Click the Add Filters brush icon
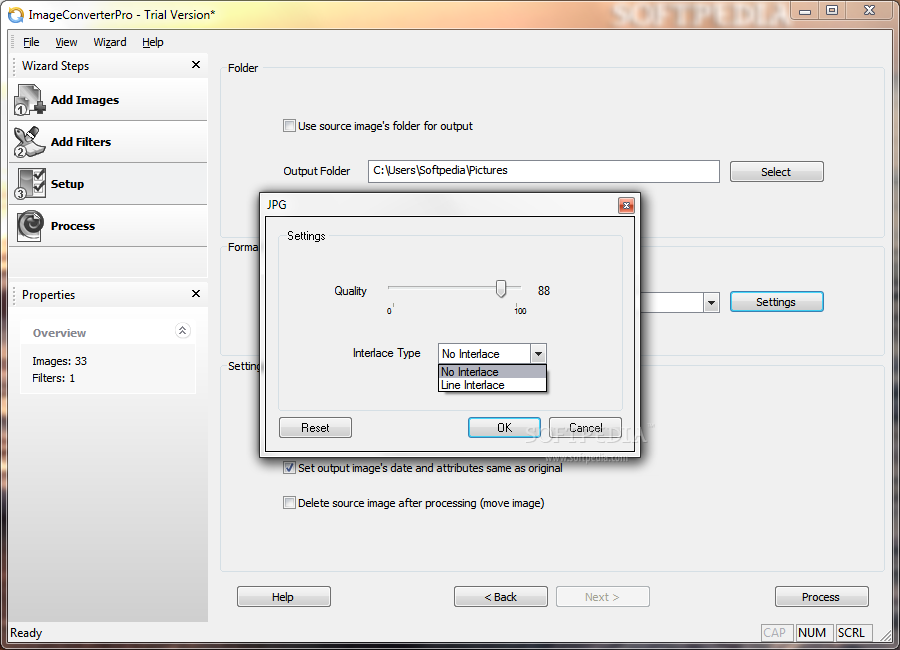Image resolution: width=900 pixels, height=650 pixels. (30, 141)
